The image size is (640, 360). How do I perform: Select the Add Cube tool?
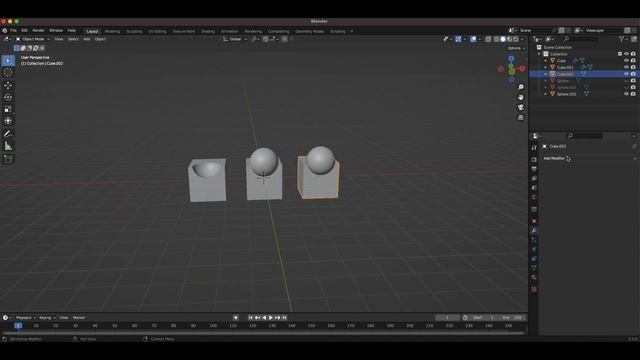8,159
